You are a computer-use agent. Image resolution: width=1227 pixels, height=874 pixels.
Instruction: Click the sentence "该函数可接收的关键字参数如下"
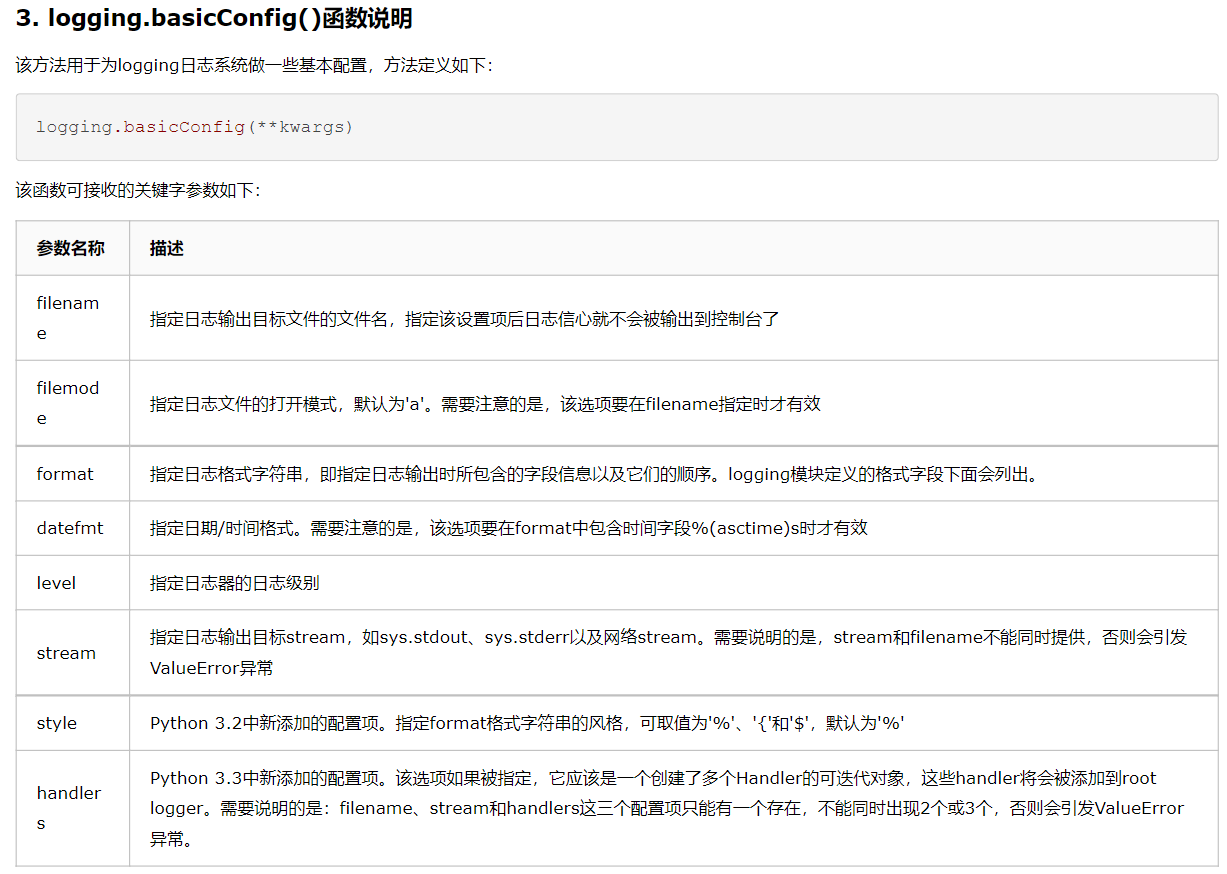(132, 190)
